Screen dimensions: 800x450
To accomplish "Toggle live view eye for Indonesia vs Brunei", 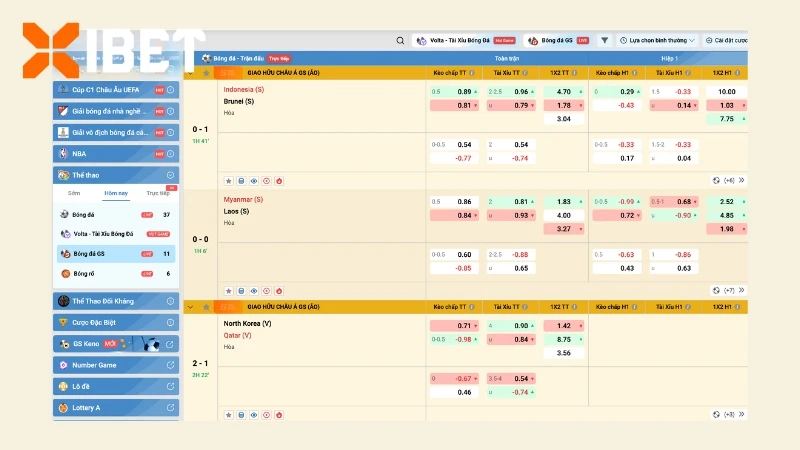I will click(254, 181).
